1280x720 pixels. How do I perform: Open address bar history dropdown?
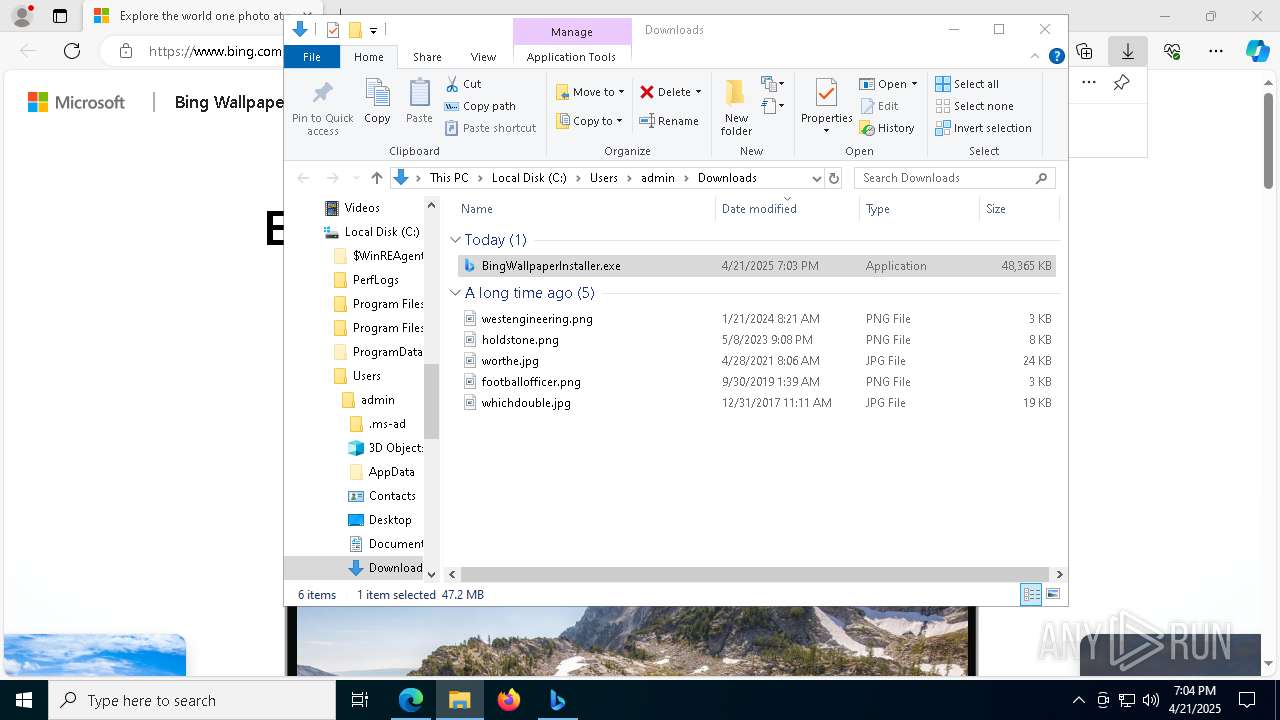coord(816,178)
